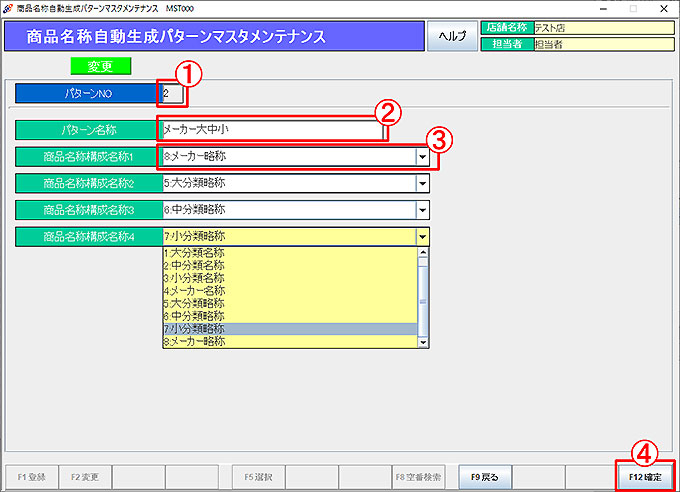
Task: Confirm with the F12 確定 button
Action: pyautogui.click(x=645, y=477)
